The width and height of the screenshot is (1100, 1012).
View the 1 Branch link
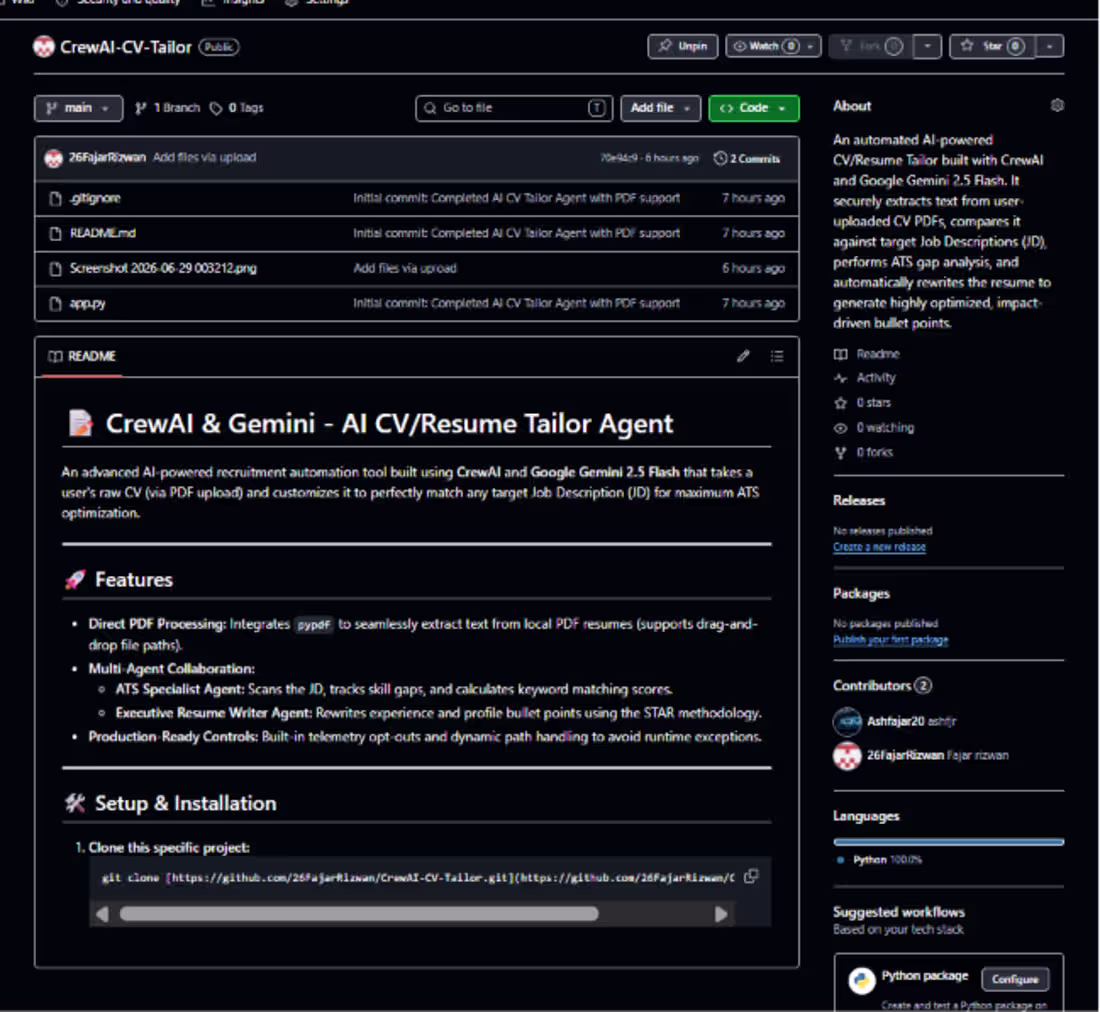(x=168, y=108)
